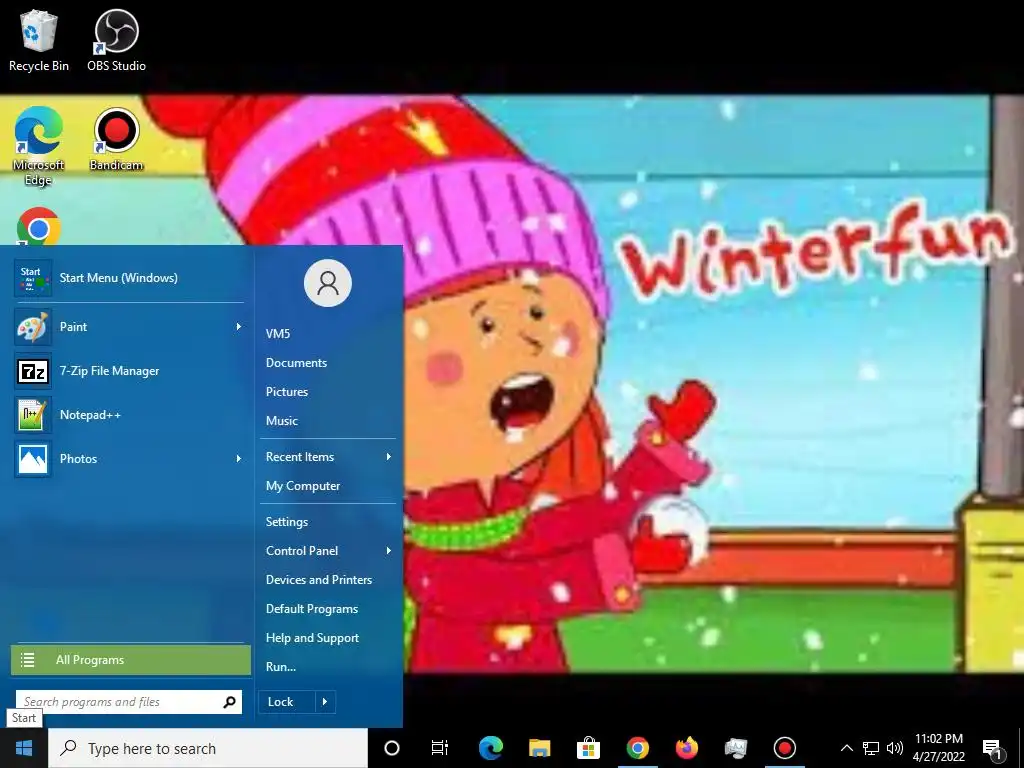
Task: Click the Paint palette icon
Action: 33,327
